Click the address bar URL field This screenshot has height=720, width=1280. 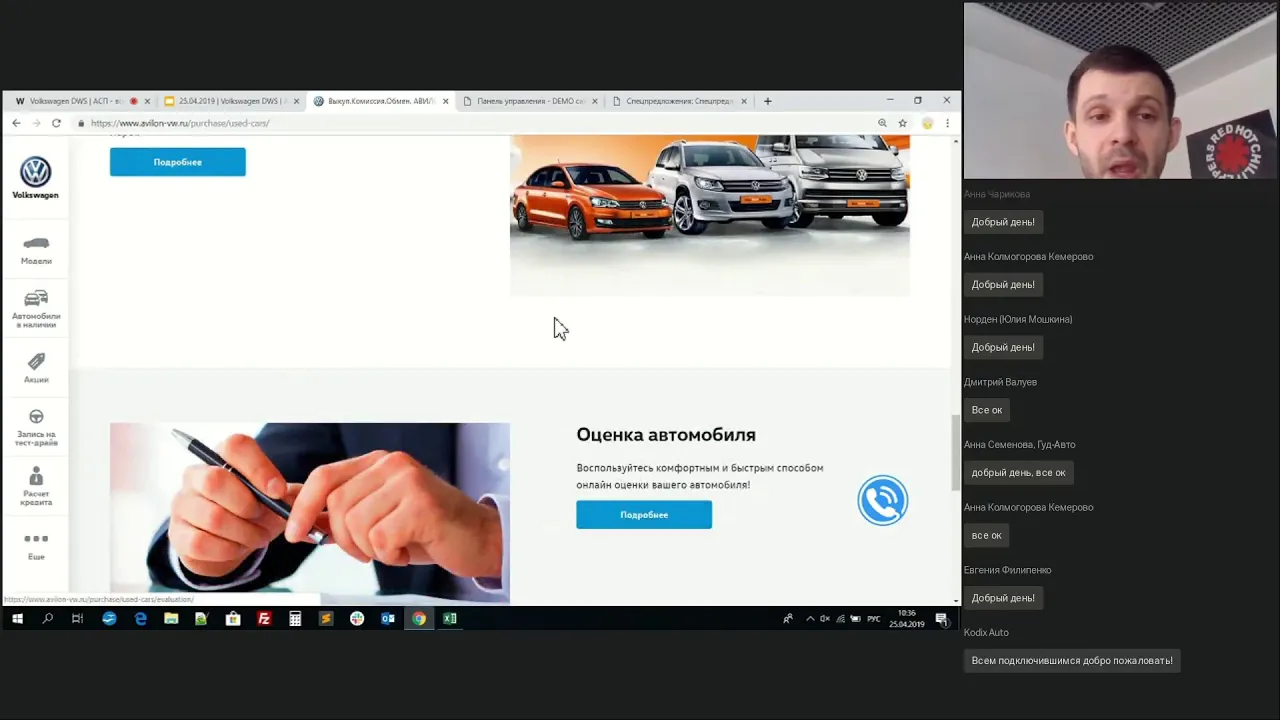click(x=480, y=123)
